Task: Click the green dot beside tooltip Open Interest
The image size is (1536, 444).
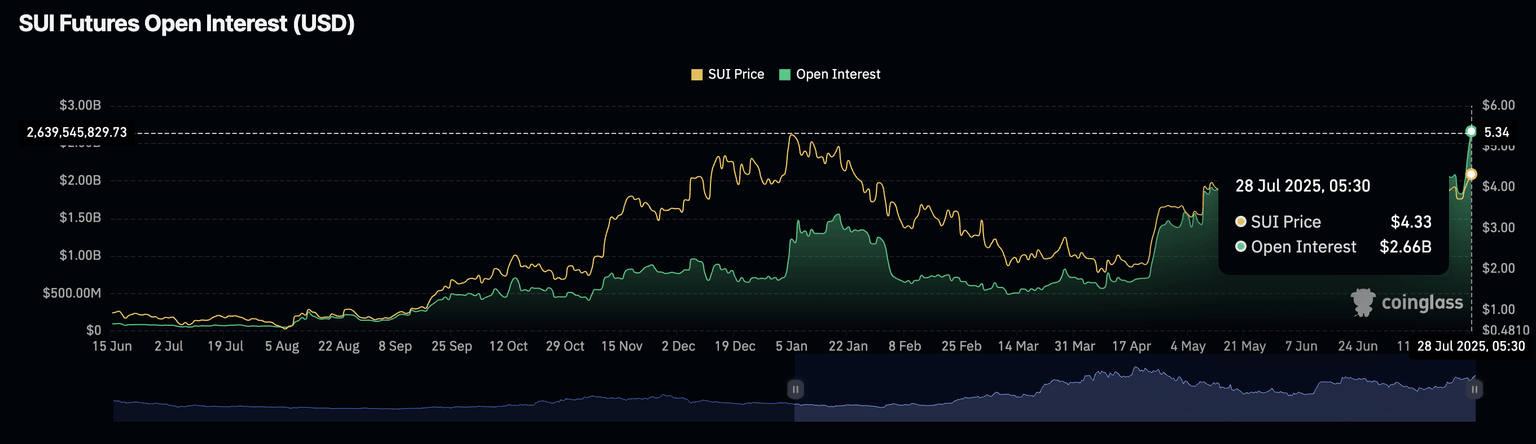Action: coord(1241,246)
